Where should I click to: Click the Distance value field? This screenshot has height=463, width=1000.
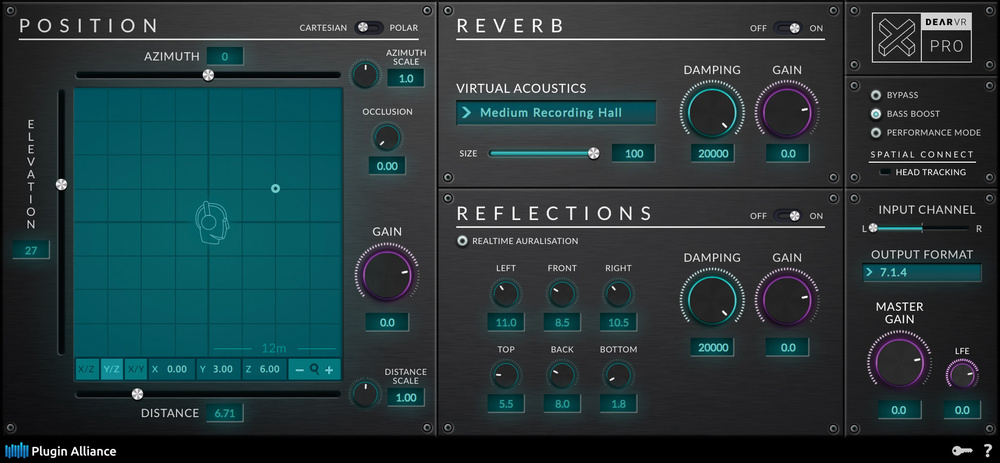pos(225,413)
